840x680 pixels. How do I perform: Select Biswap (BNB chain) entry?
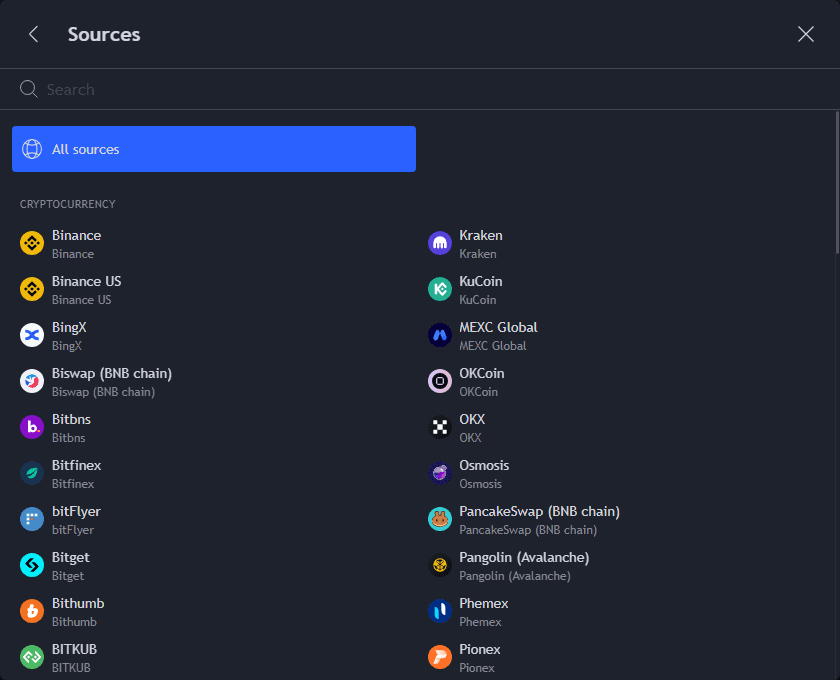pyautogui.click(x=111, y=381)
